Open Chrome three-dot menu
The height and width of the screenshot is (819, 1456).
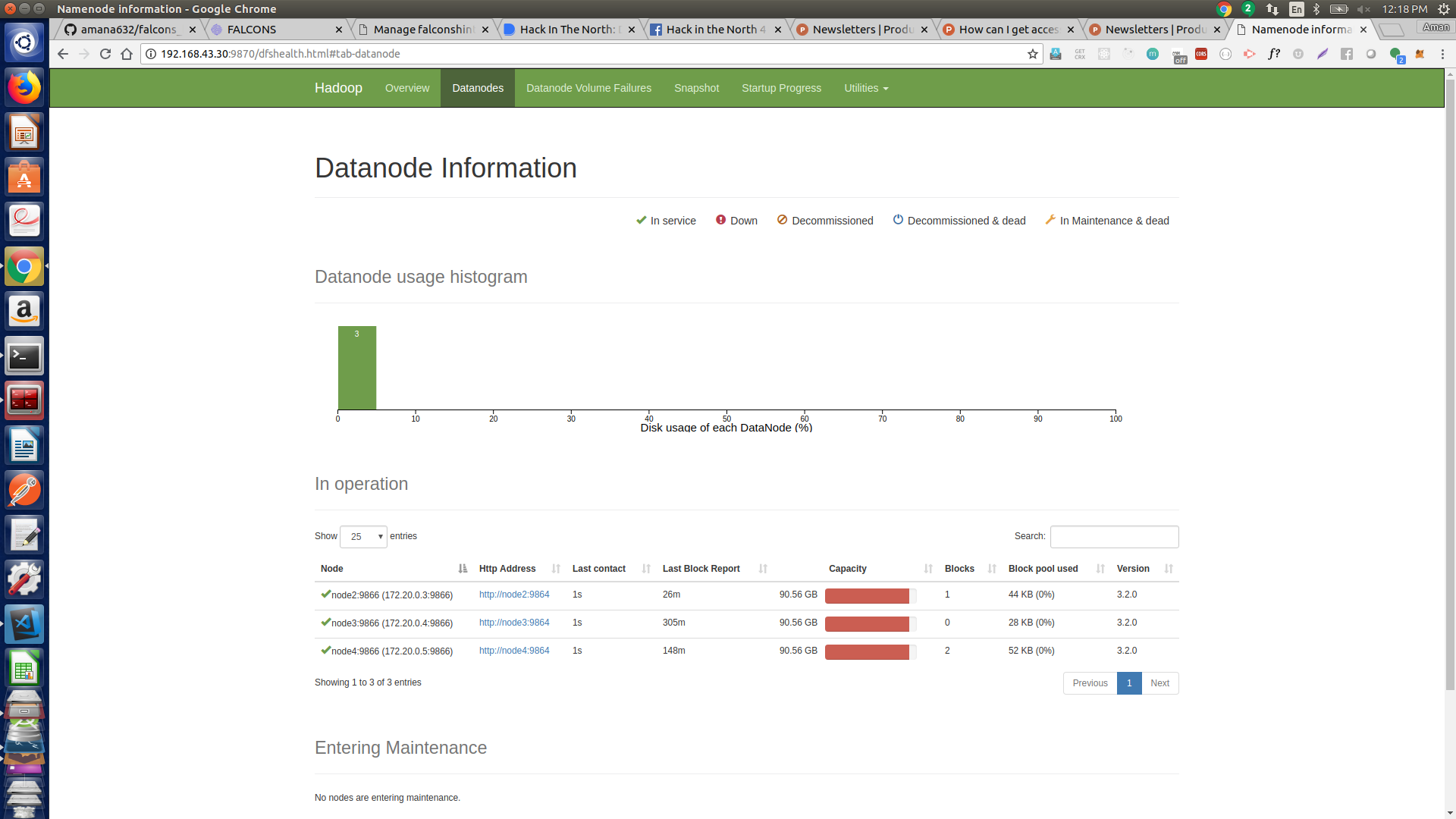click(x=1442, y=54)
